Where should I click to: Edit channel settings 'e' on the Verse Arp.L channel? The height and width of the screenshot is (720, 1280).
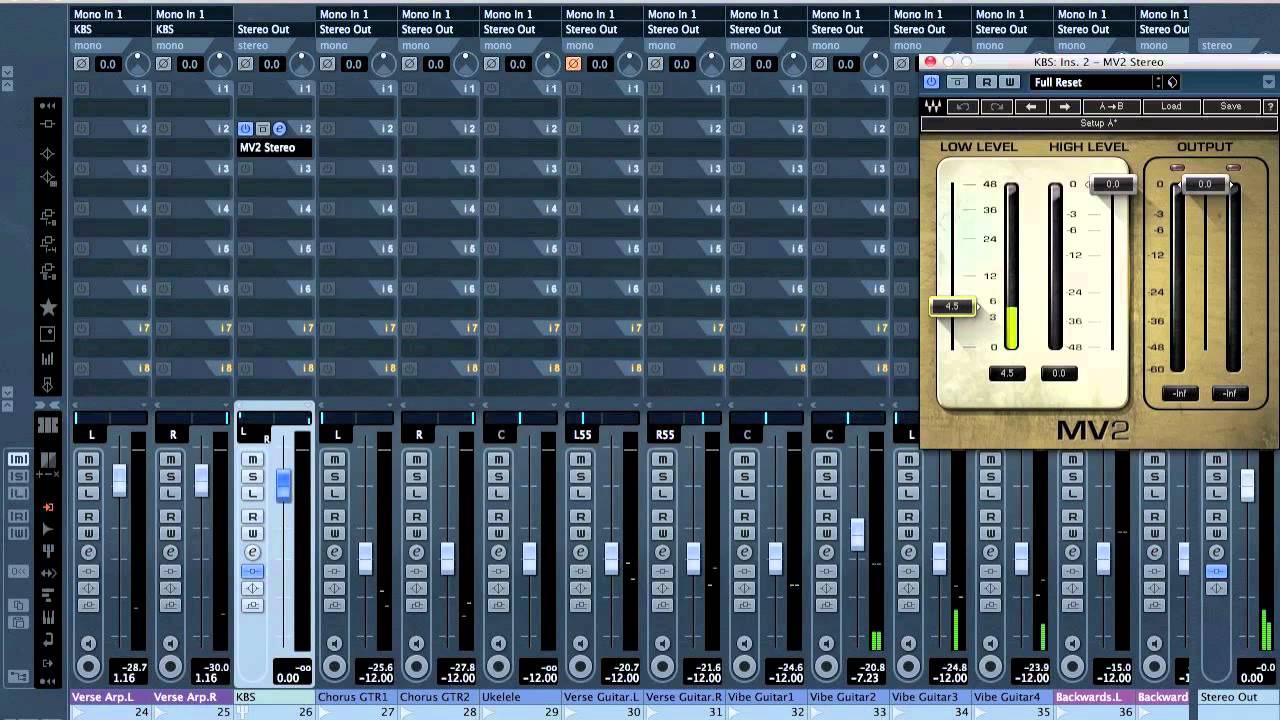point(88,552)
